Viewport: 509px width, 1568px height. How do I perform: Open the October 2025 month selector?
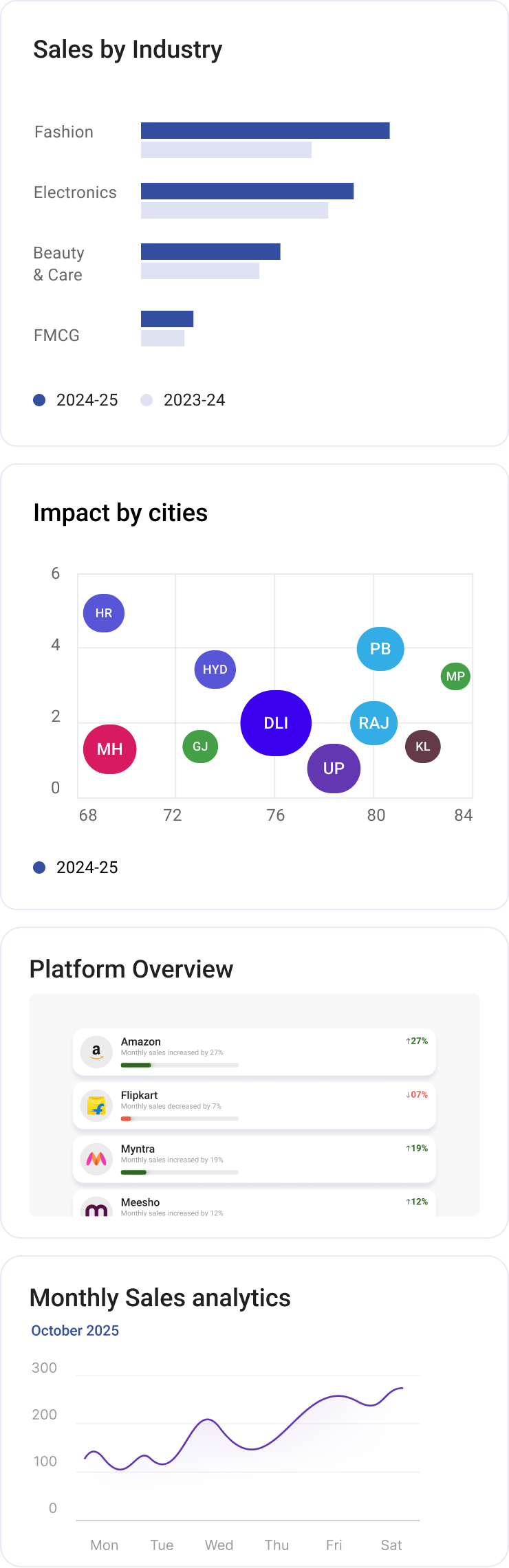pyautogui.click(x=75, y=1331)
